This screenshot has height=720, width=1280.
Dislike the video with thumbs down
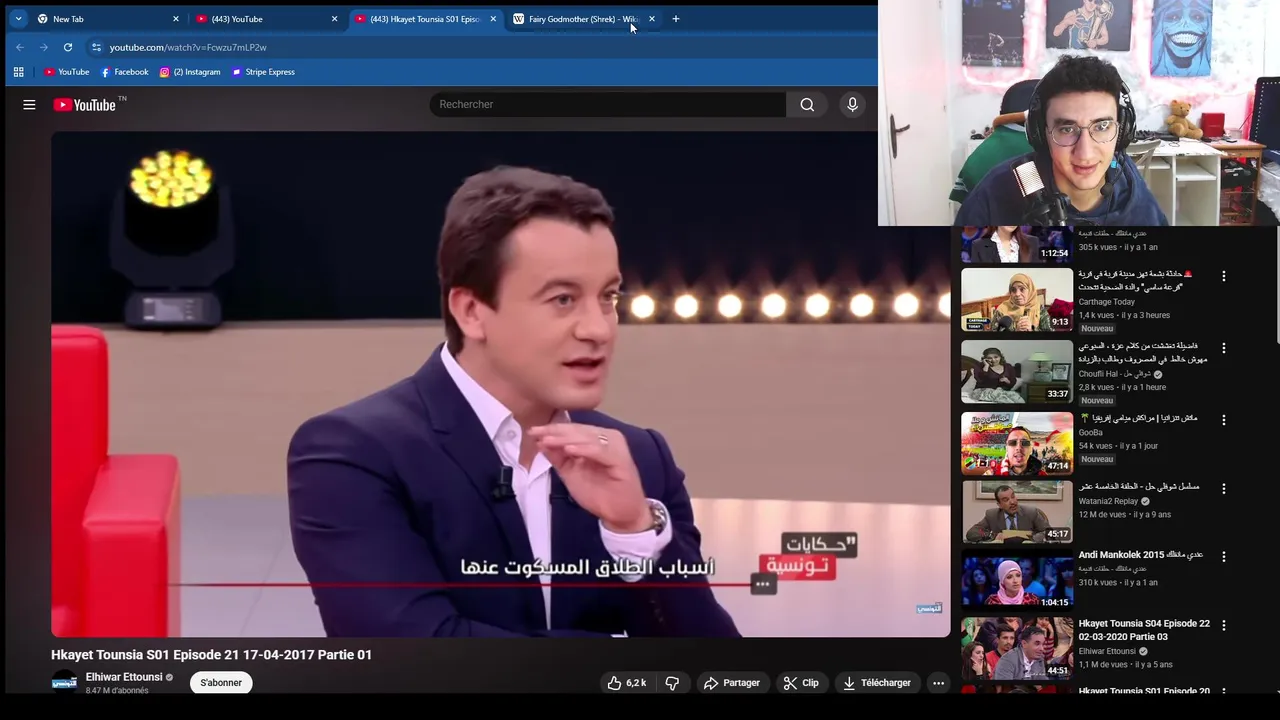coord(672,683)
